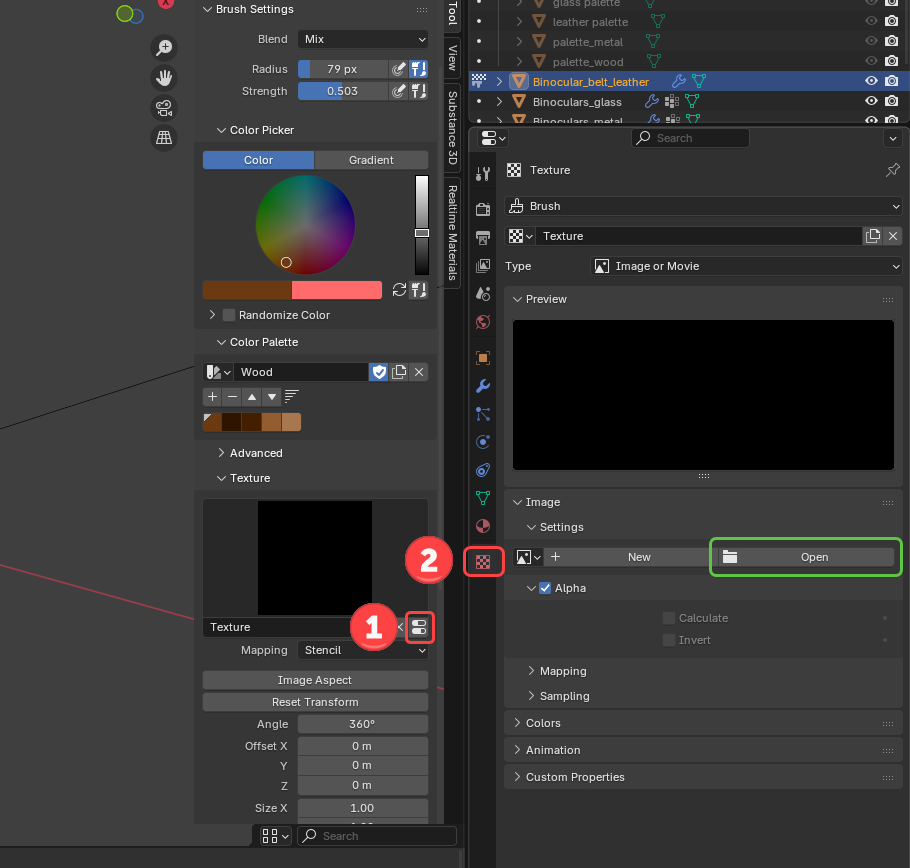
Task: Switch to the World properties tab
Action: 483,322
